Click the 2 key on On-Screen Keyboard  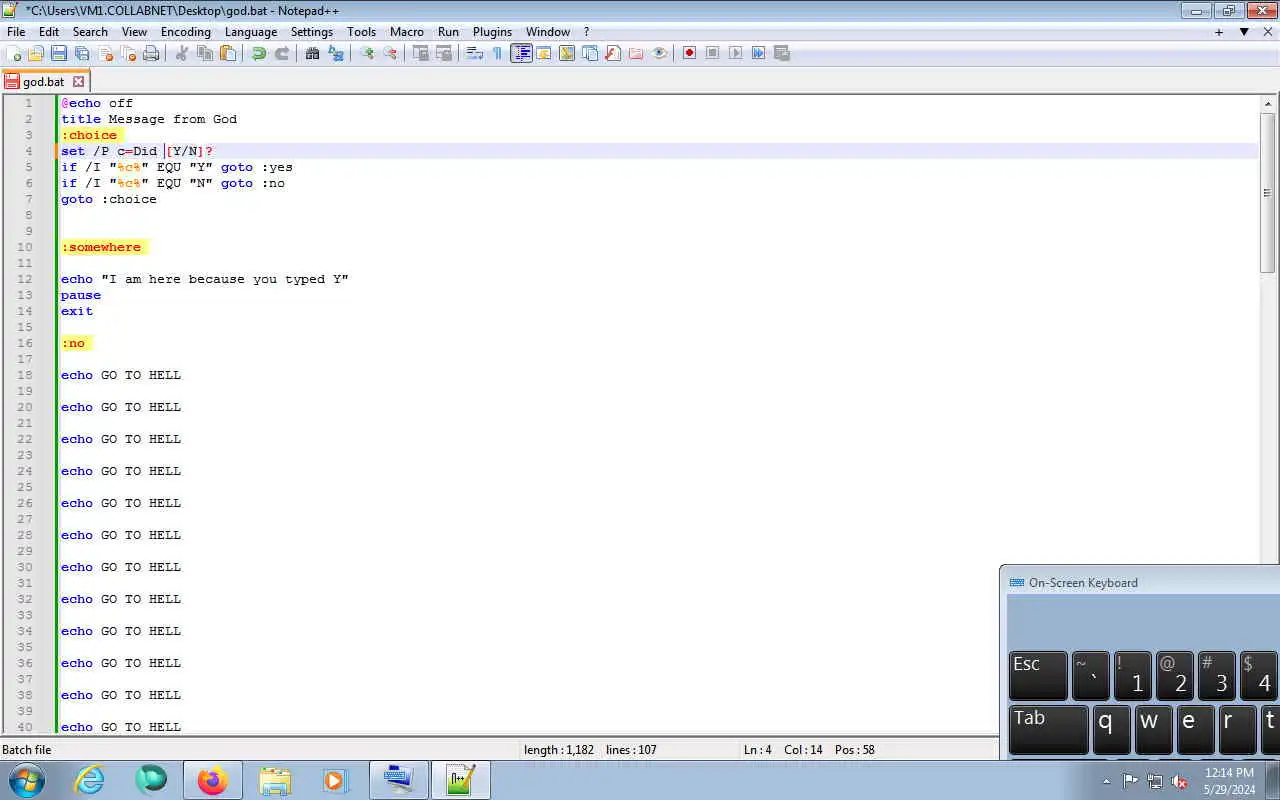(1175, 675)
